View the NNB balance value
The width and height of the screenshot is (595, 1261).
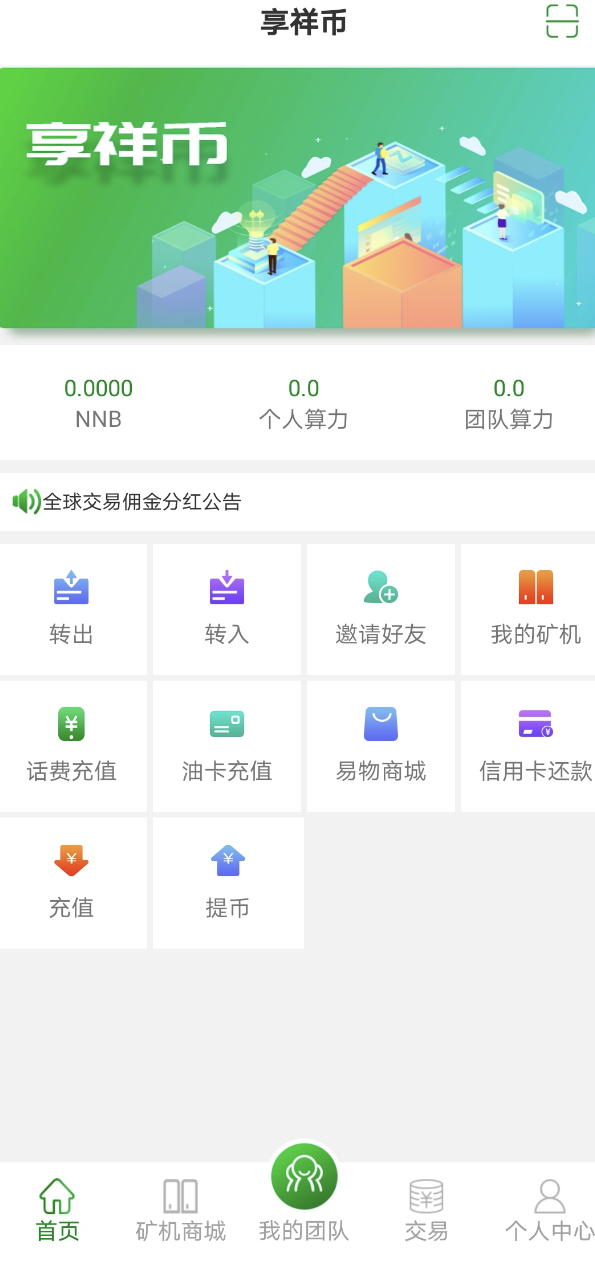(x=99, y=388)
